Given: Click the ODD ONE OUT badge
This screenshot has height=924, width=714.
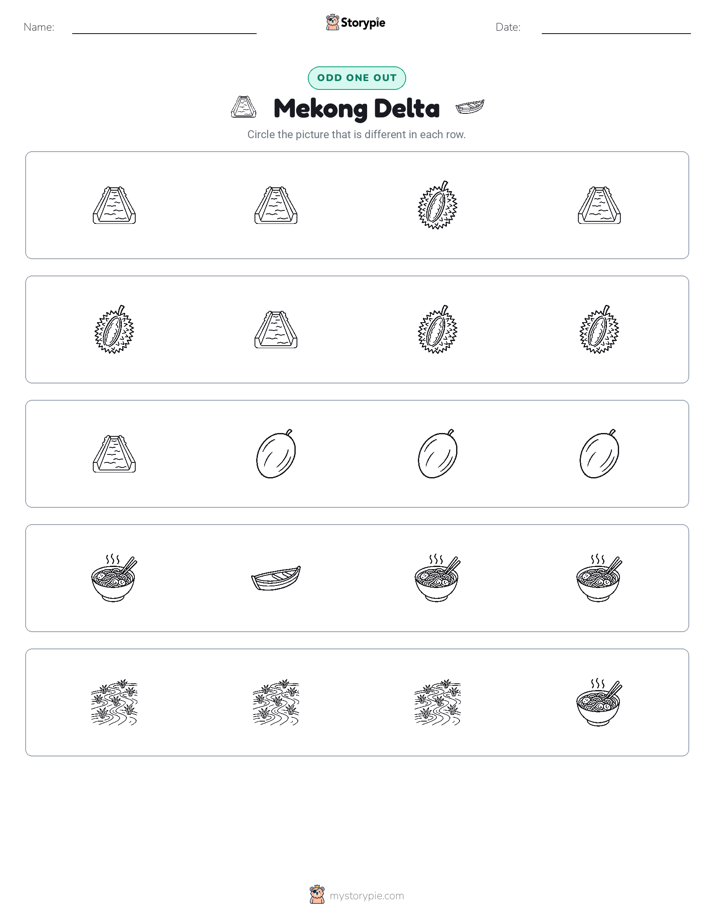Looking at the screenshot, I should [356, 78].
